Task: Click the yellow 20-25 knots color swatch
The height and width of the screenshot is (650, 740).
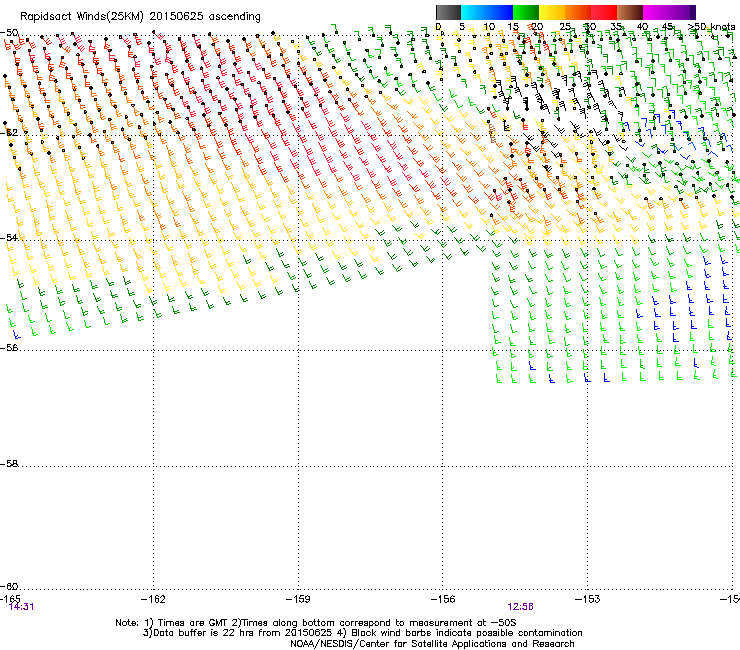Action: [552, 12]
